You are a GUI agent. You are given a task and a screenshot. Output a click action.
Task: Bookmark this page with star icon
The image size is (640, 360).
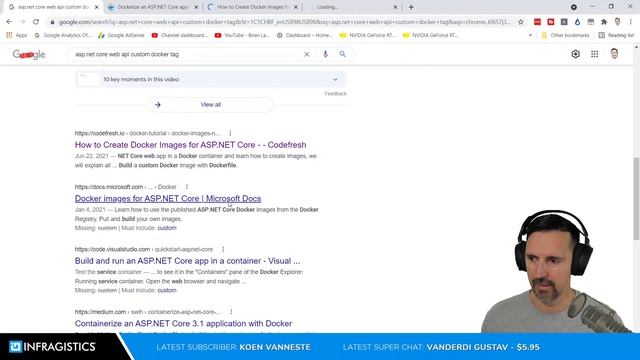(521, 22)
